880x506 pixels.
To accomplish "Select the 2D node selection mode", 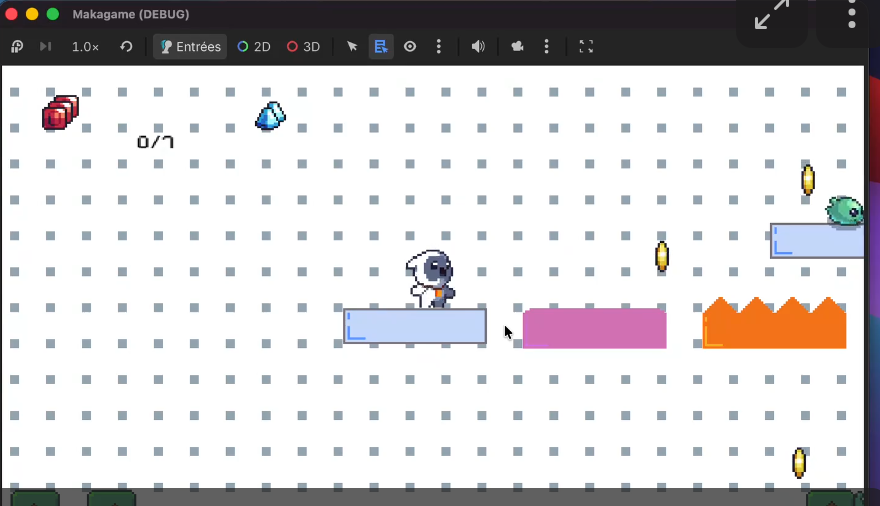I will click(254, 47).
